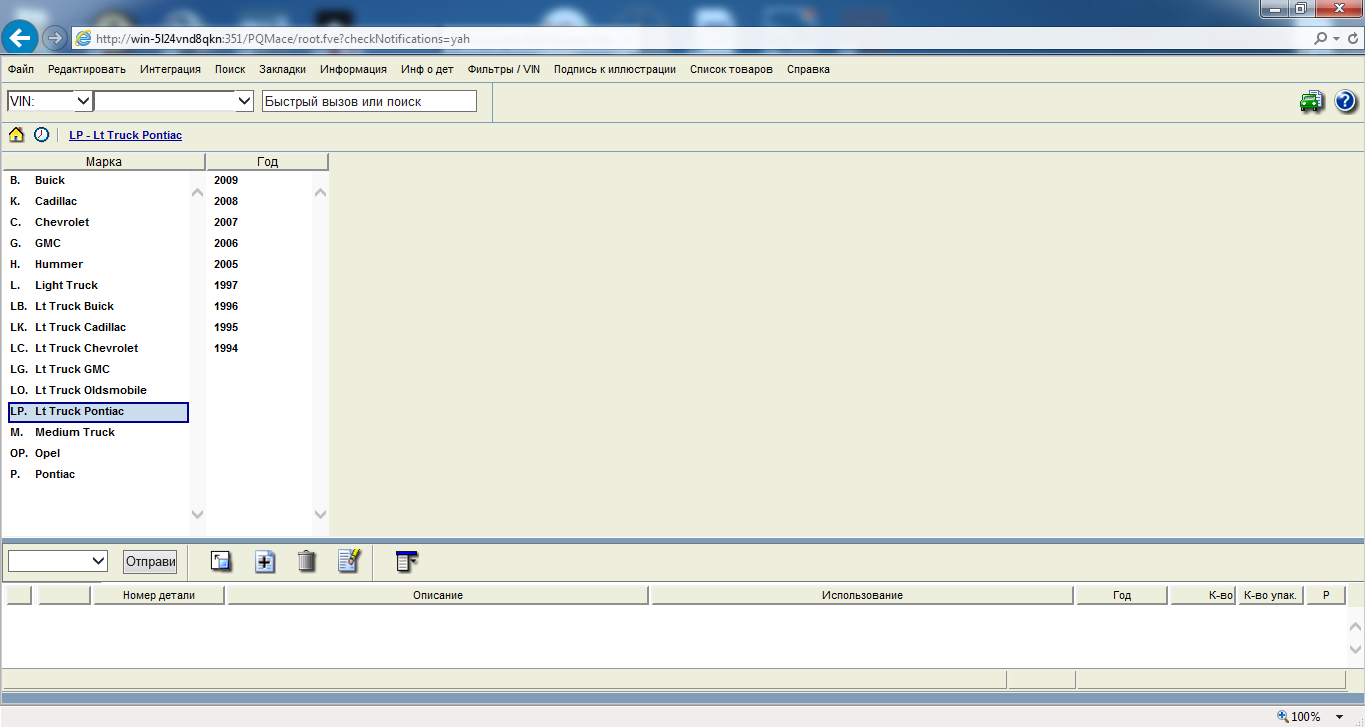
Task: Click the down arrow of year list scrollbar
Action: point(320,514)
